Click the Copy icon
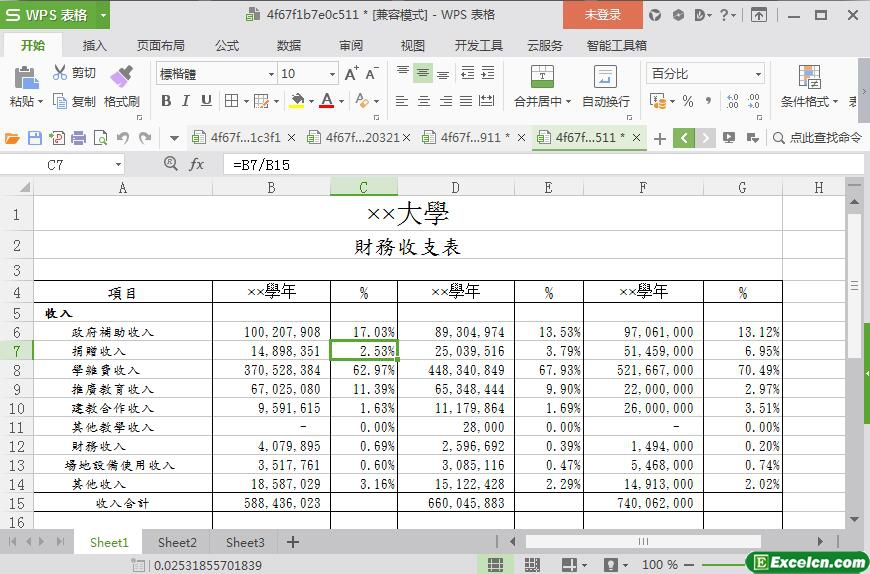 coord(59,101)
